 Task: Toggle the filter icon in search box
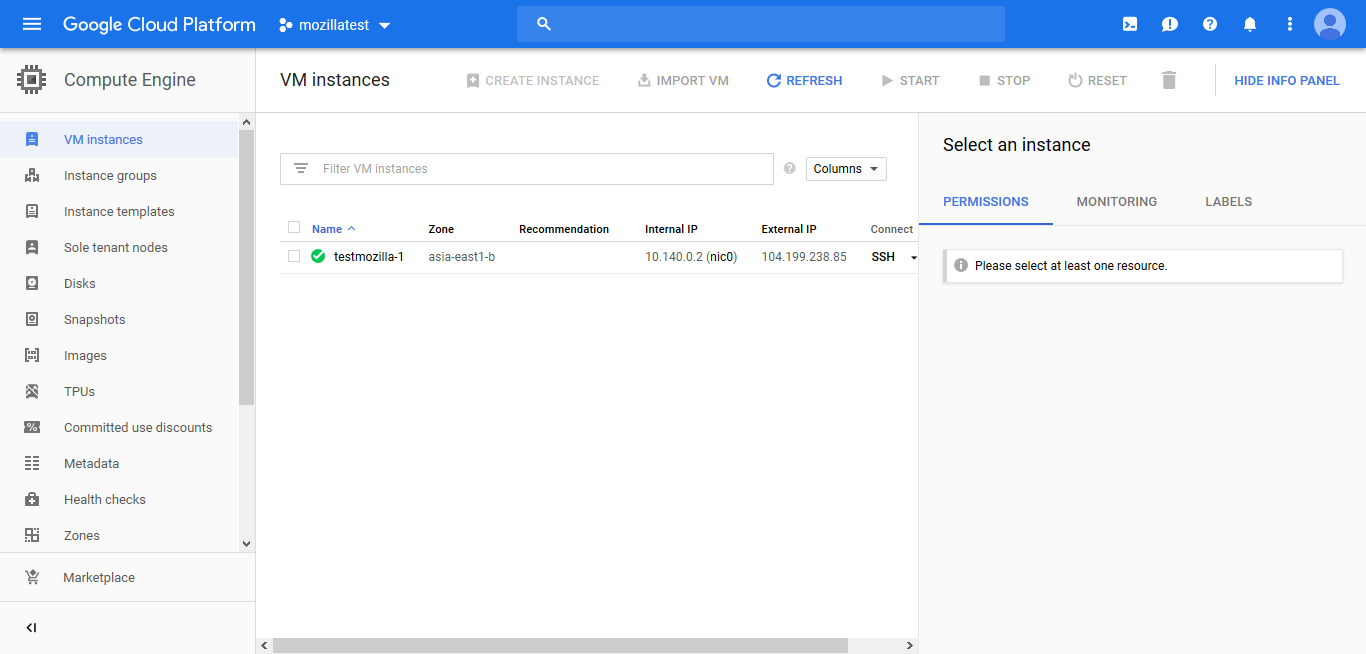[300, 168]
